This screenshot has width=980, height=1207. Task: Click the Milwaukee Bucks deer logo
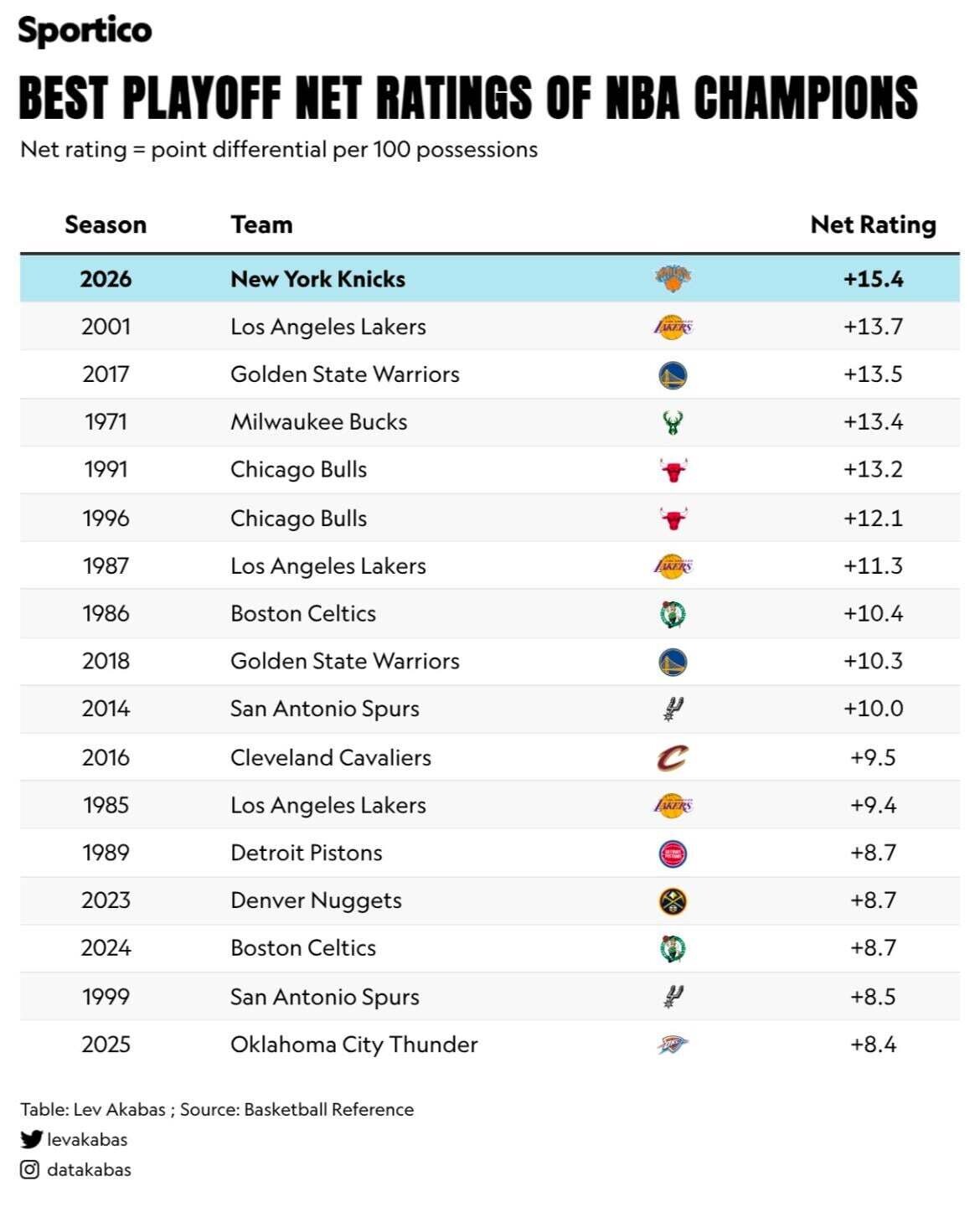coord(673,422)
